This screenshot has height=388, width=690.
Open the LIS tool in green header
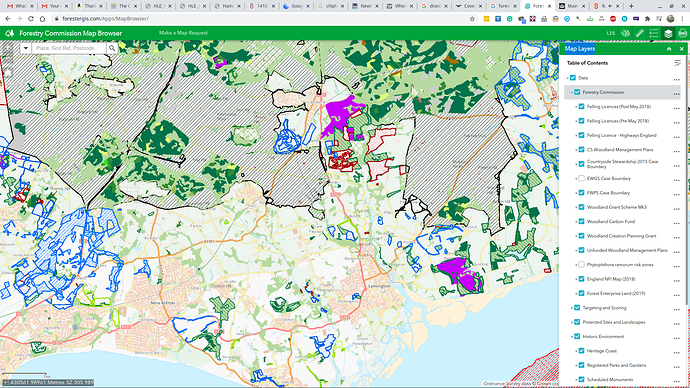point(611,33)
